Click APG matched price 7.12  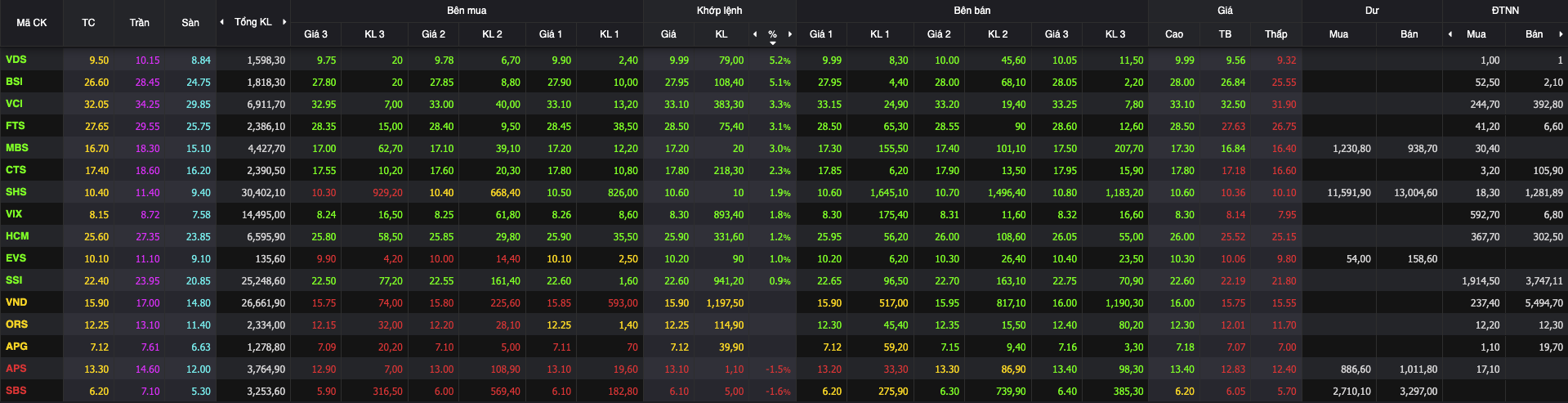click(679, 347)
